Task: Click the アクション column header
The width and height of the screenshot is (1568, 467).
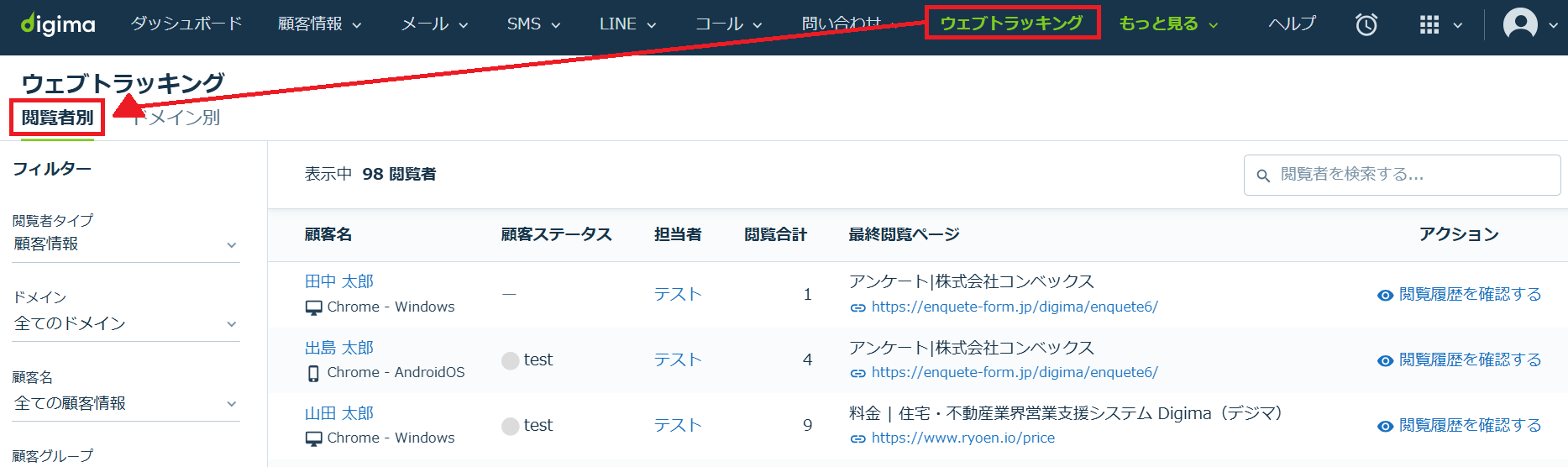Action: 1459,234
